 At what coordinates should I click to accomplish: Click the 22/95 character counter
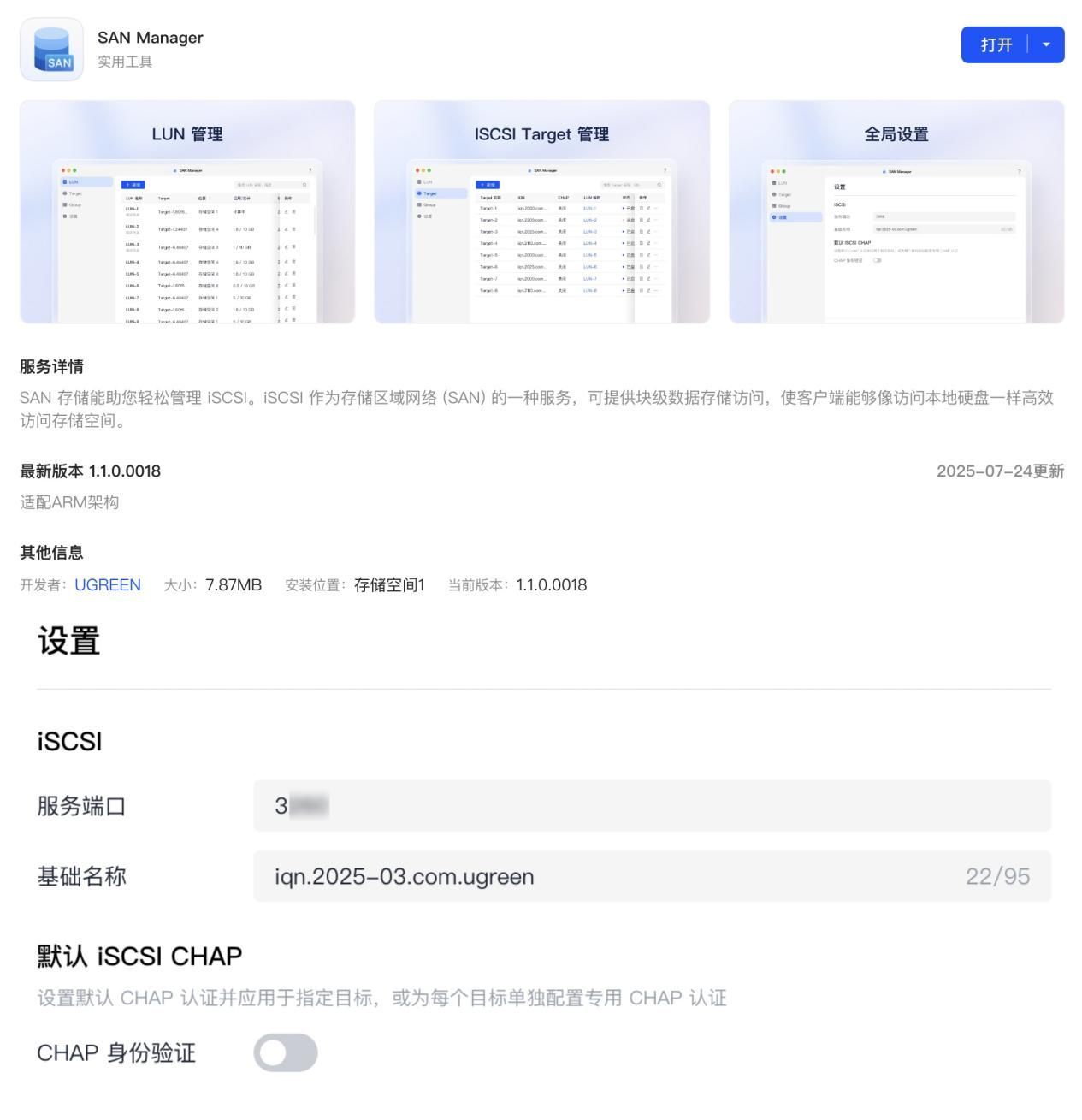(x=997, y=876)
